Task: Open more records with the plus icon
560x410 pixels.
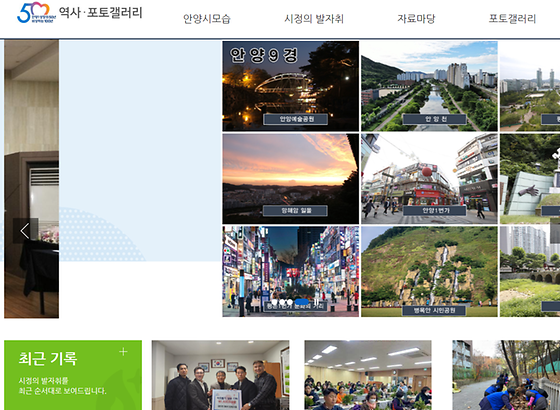Action: [123, 351]
